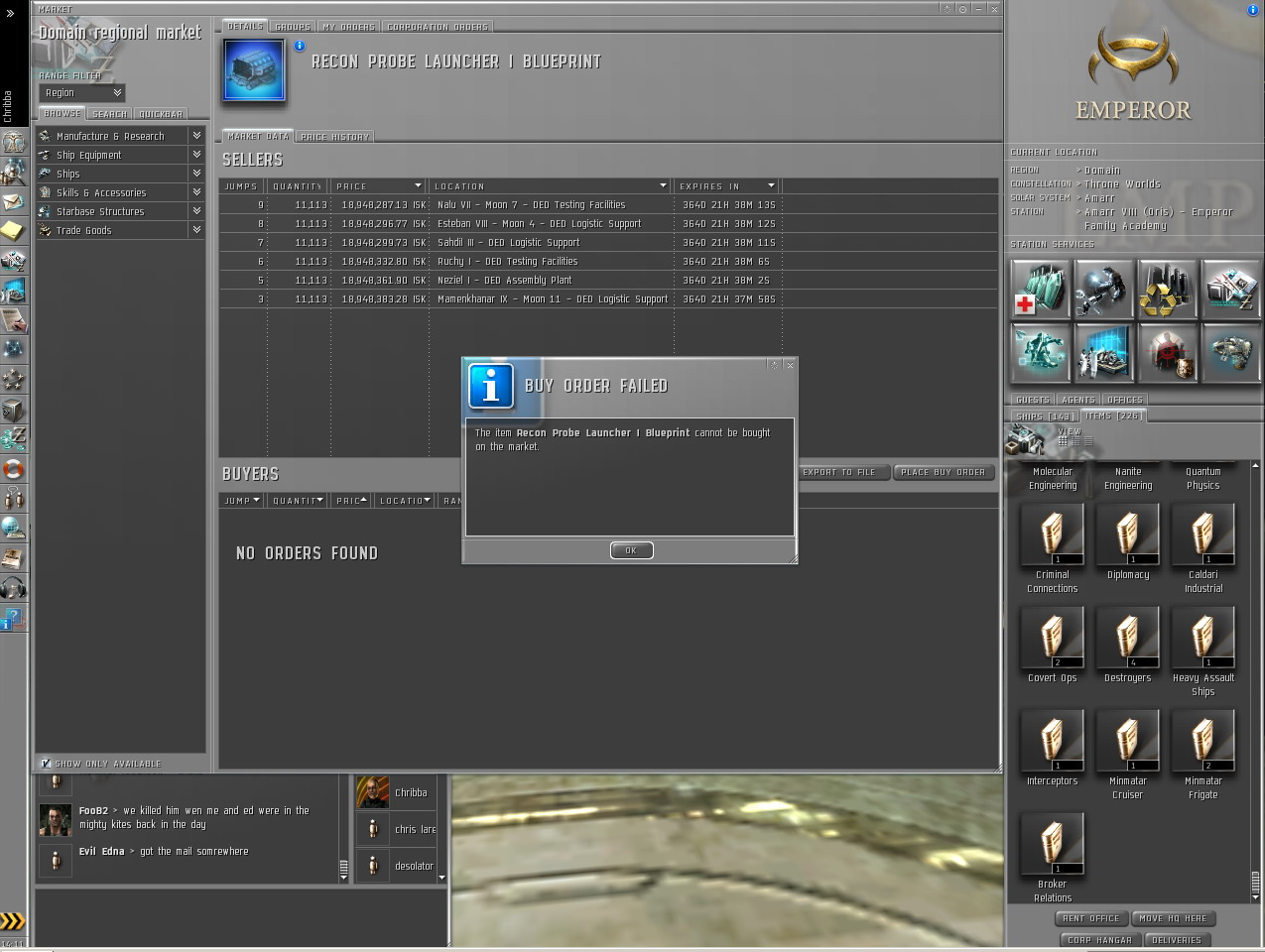Click the Corp Hangar button
The image size is (1265, 952).
tap(1098, 940)
